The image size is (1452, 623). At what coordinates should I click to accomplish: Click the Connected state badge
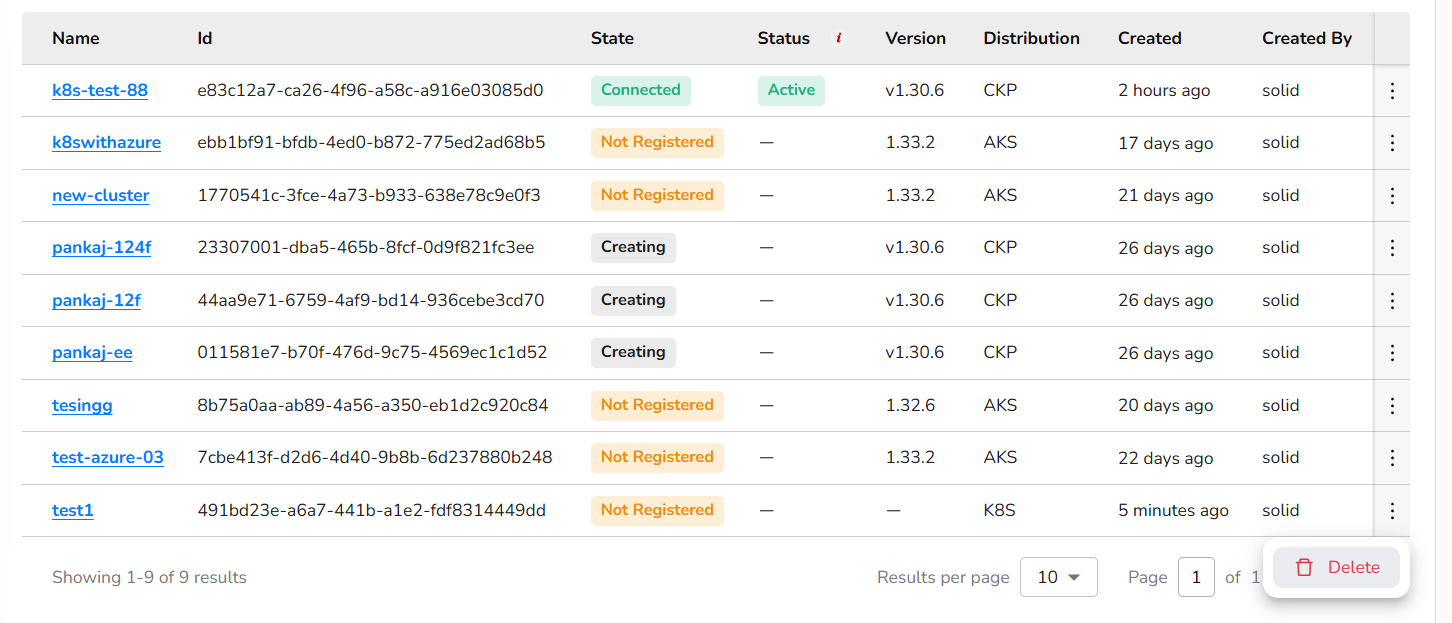coord(640,90)
